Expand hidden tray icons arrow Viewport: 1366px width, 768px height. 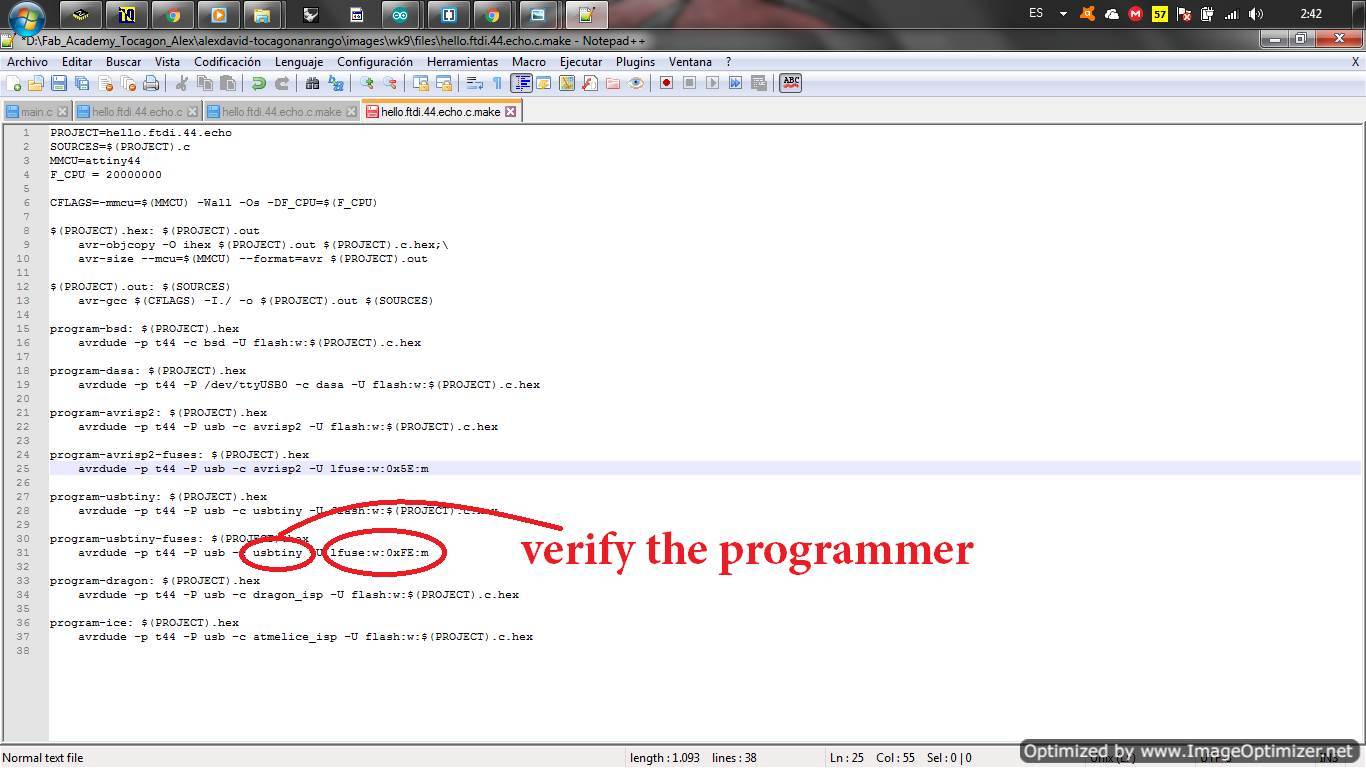click(1063, 14)
